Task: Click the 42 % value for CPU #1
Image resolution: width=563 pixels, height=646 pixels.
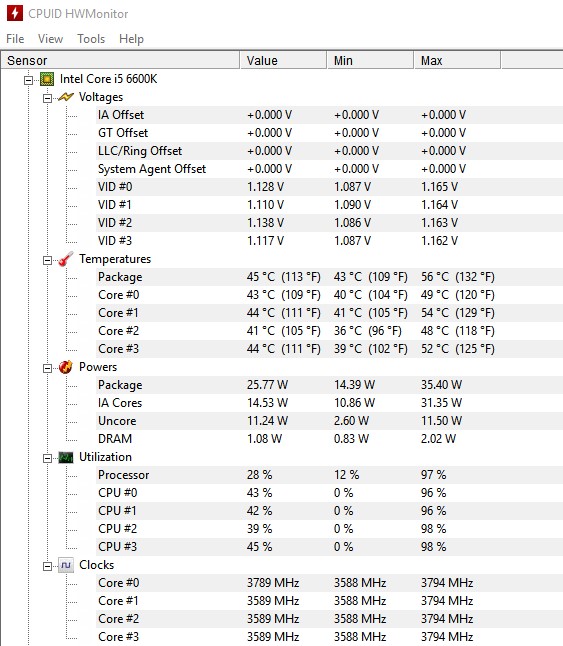Action: [259, 511]
